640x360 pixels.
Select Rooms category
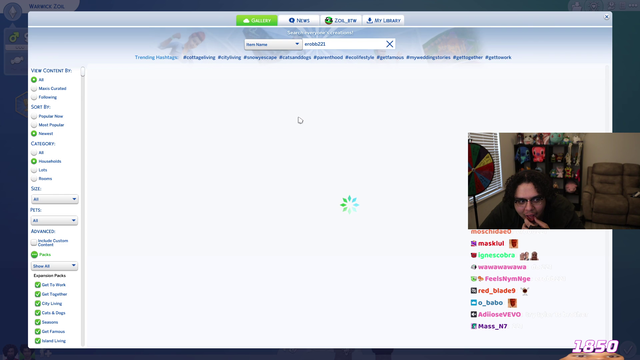click(x=34, y=179)
